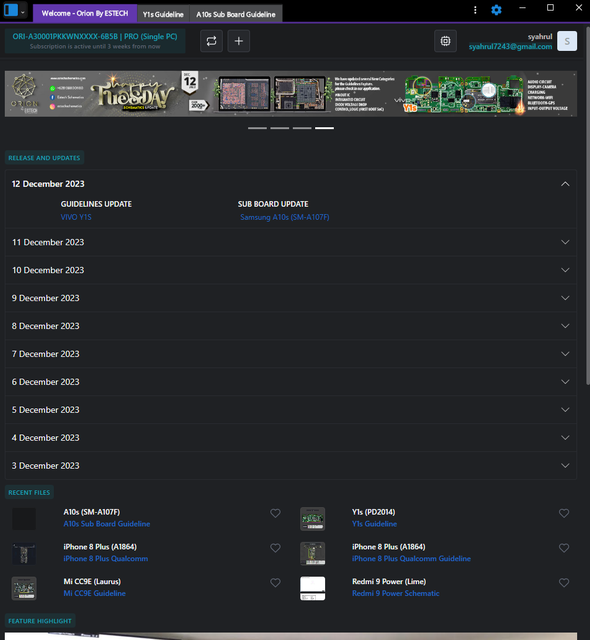This screenshot has height=640, width=590.
Task: Open the Y1s Guideline recent file link
Action: 374,524
